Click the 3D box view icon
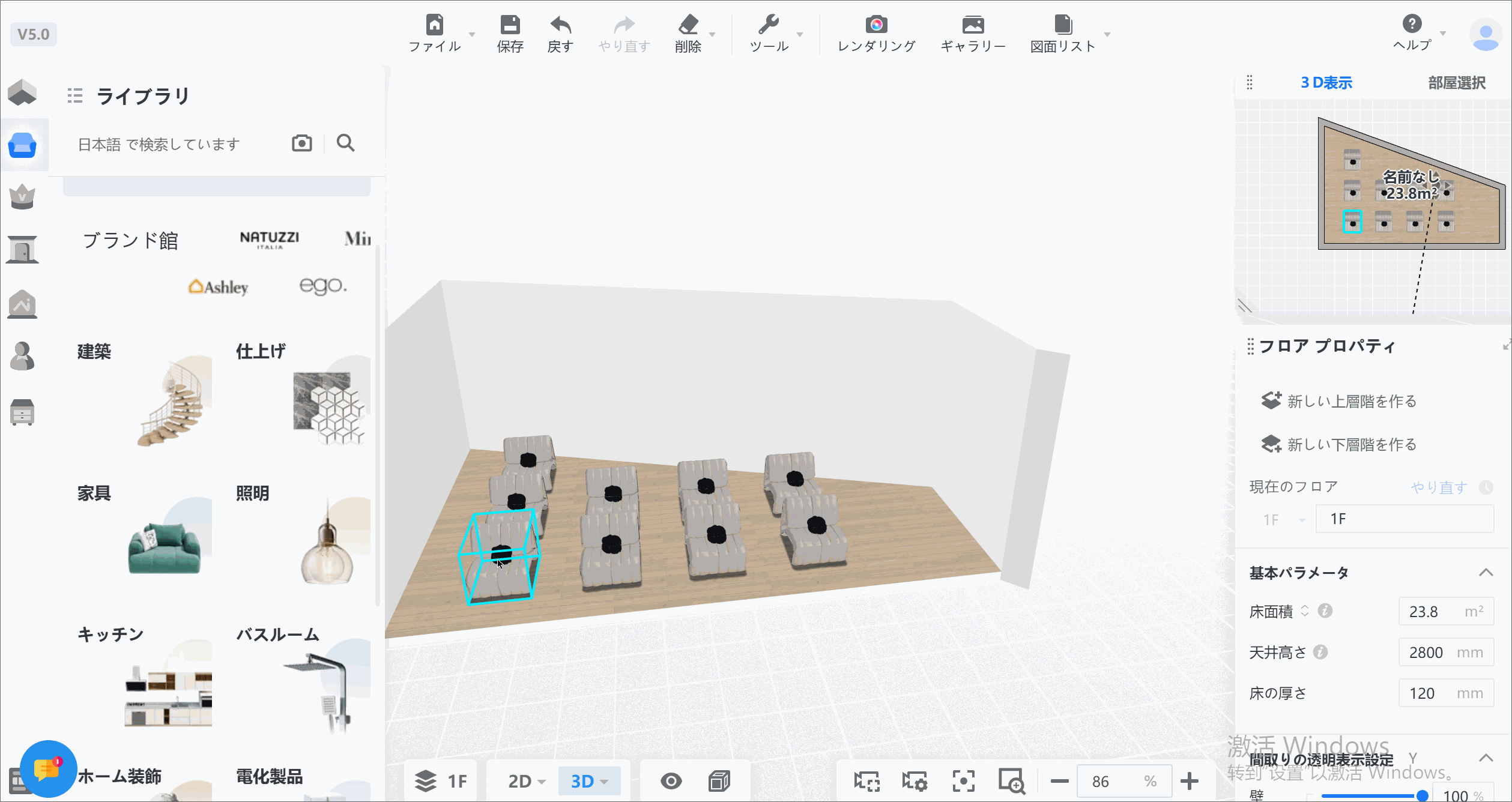The image size is (1512, 802). coord(719,781)
